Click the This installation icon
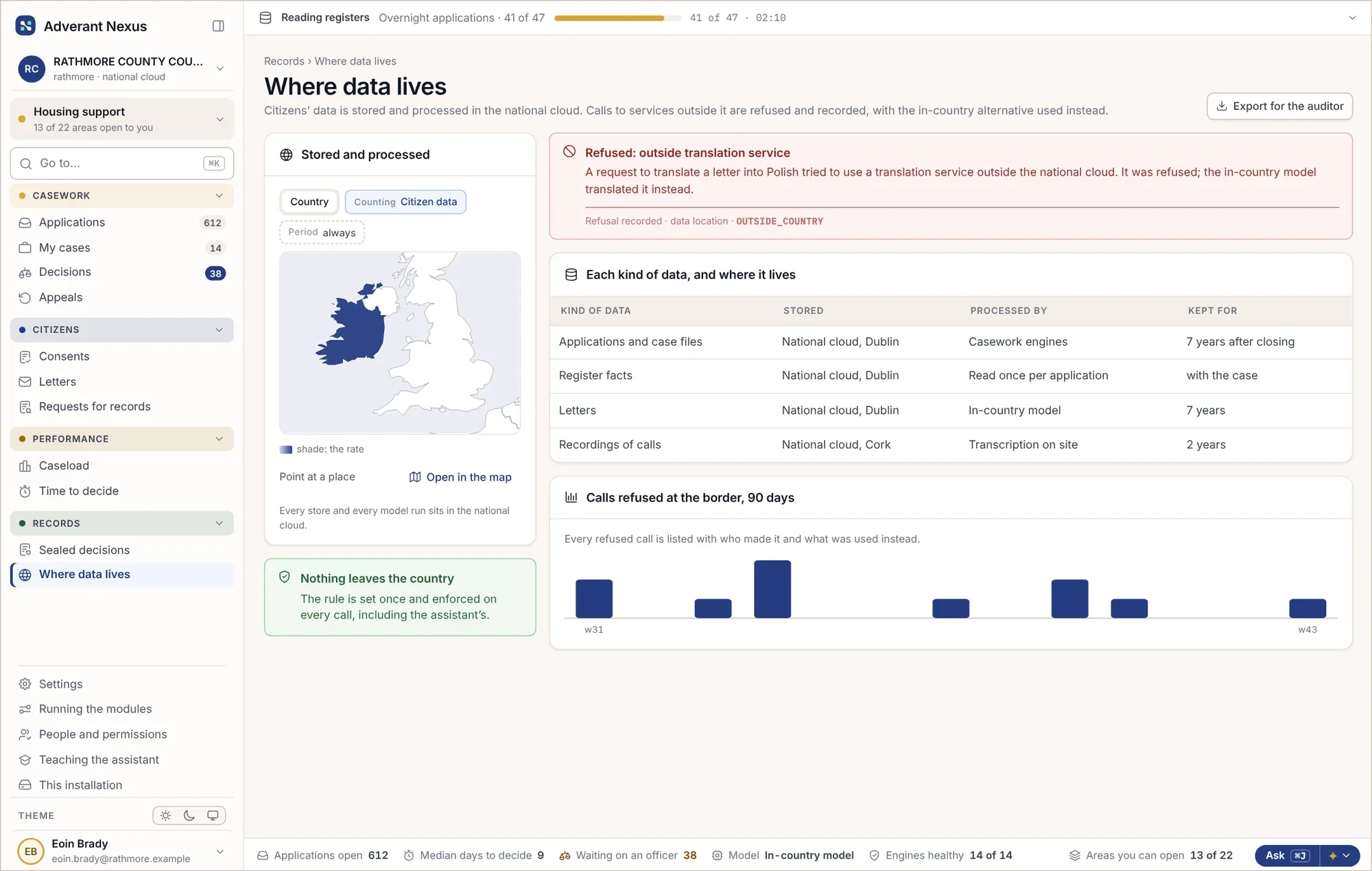 [x=25, y=785]
